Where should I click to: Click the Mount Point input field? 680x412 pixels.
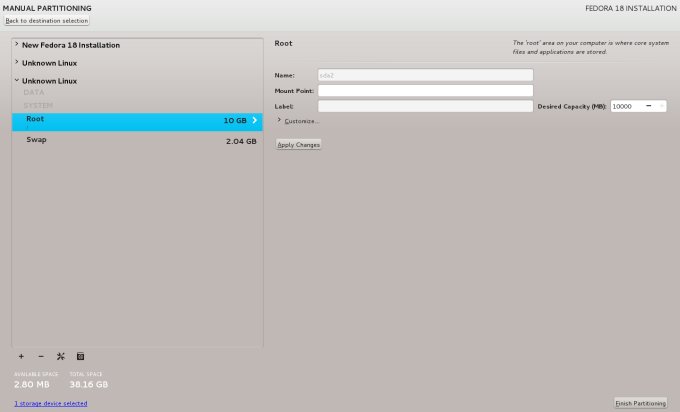(x=425, y=91)
